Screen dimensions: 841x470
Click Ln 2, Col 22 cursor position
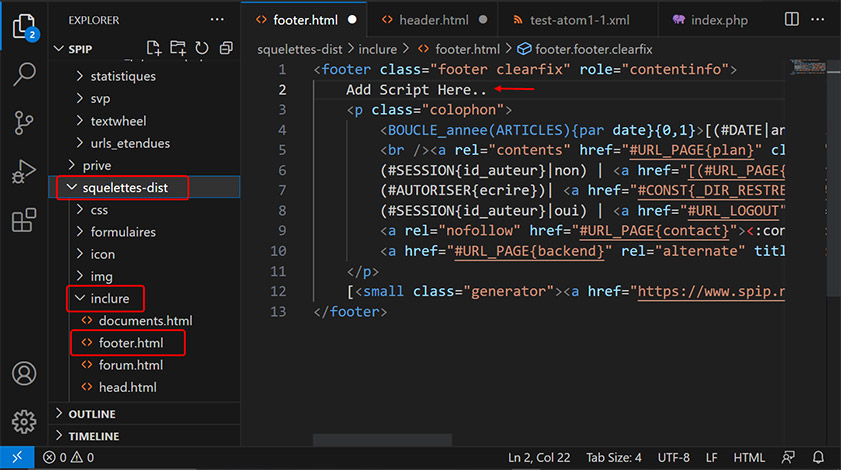(539, 458)
